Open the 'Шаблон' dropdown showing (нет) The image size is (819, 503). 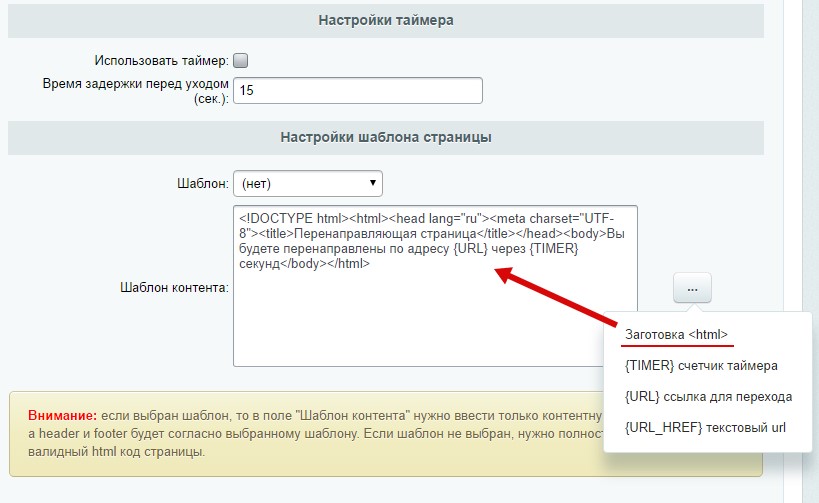point(307,183)
